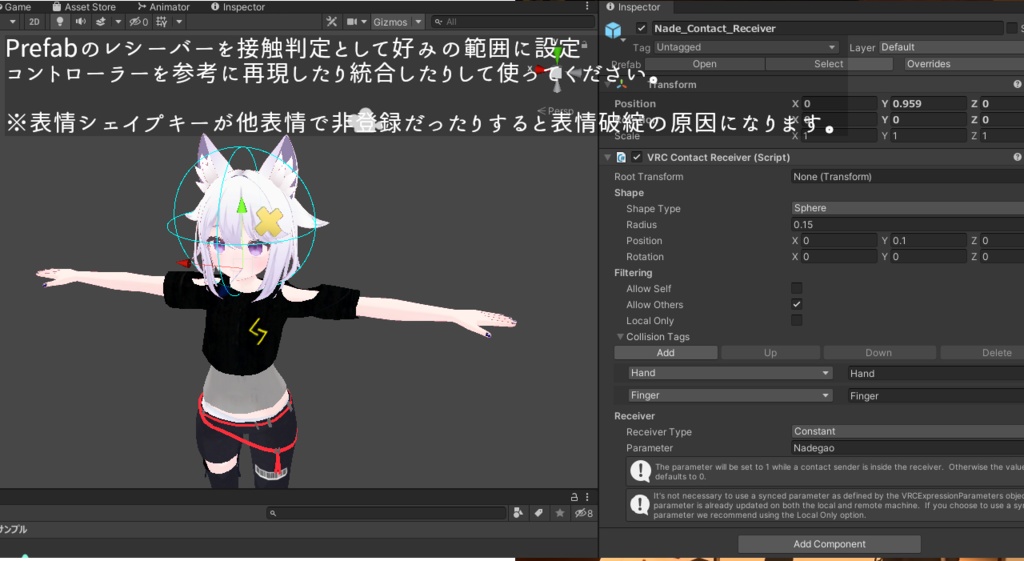Click the Collision Tags Up button

[x=771, y=353]
